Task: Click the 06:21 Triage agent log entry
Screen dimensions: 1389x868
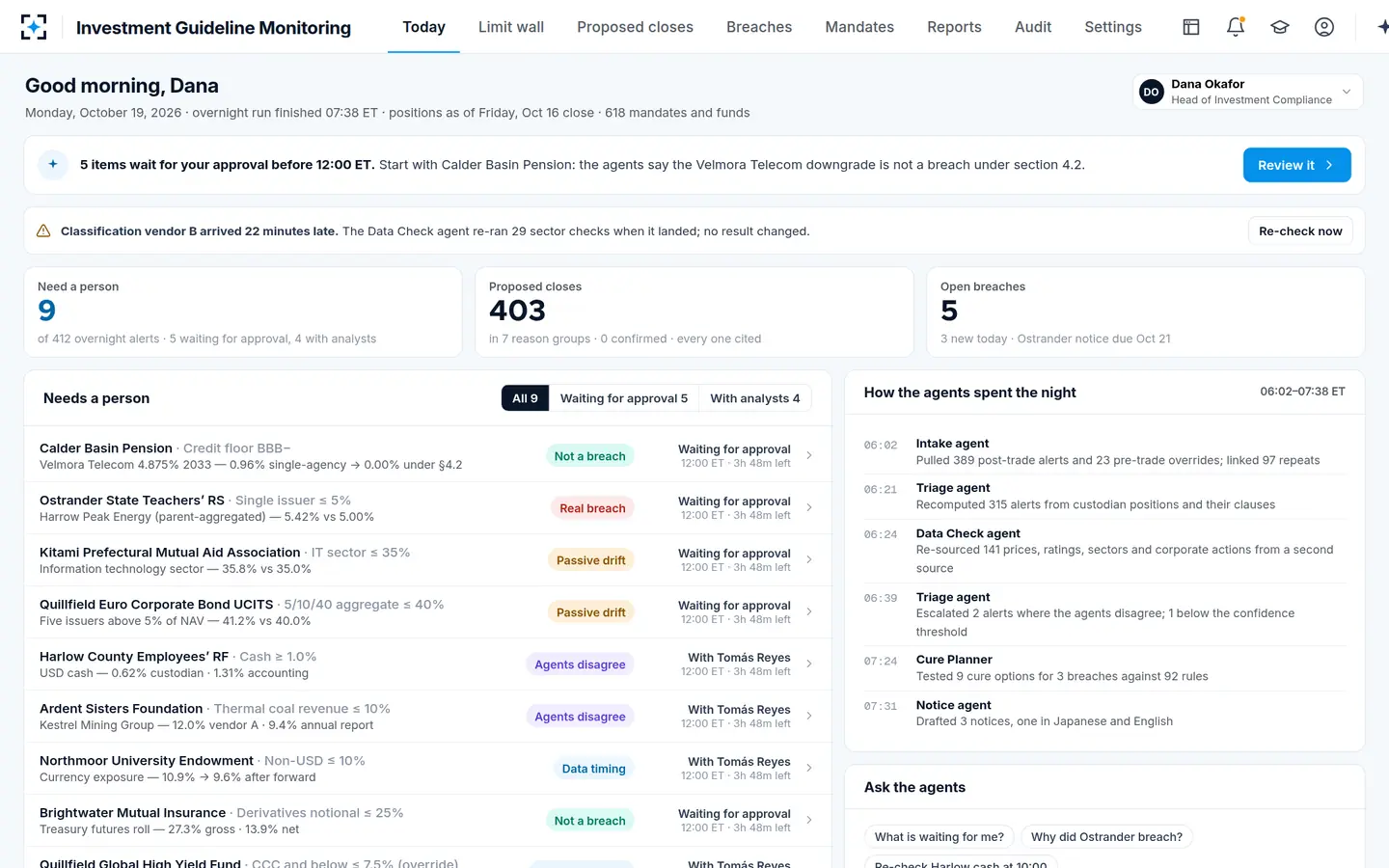Action: point(1104,497)
